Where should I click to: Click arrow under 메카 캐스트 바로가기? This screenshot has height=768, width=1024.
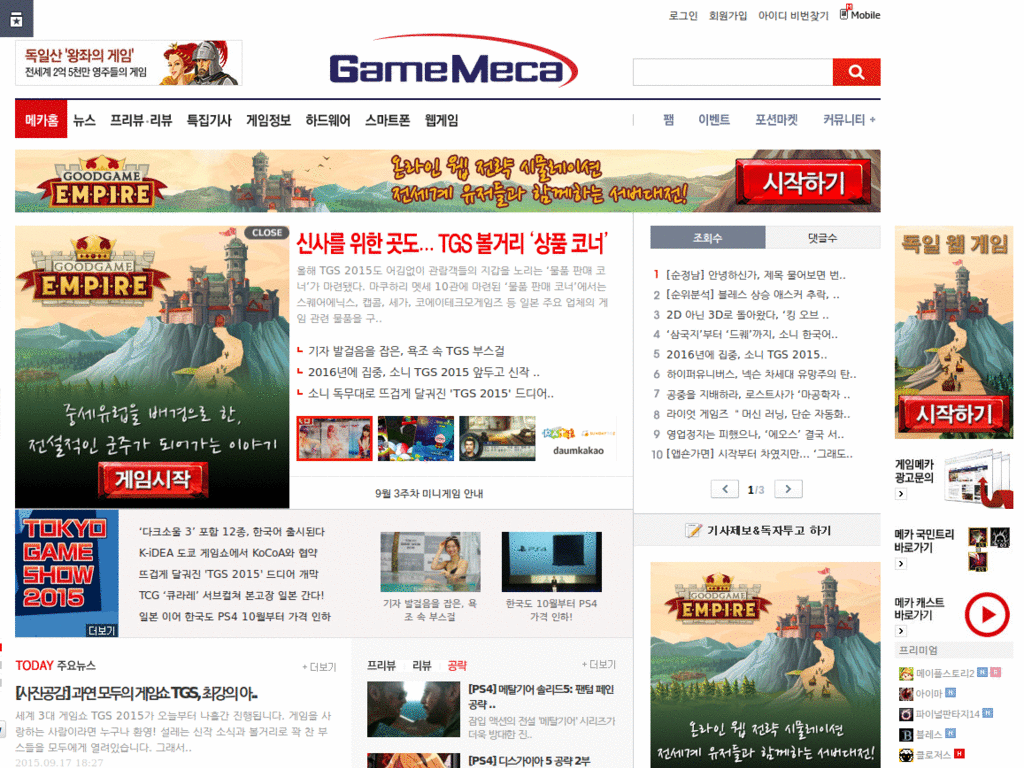pos(901,631)
